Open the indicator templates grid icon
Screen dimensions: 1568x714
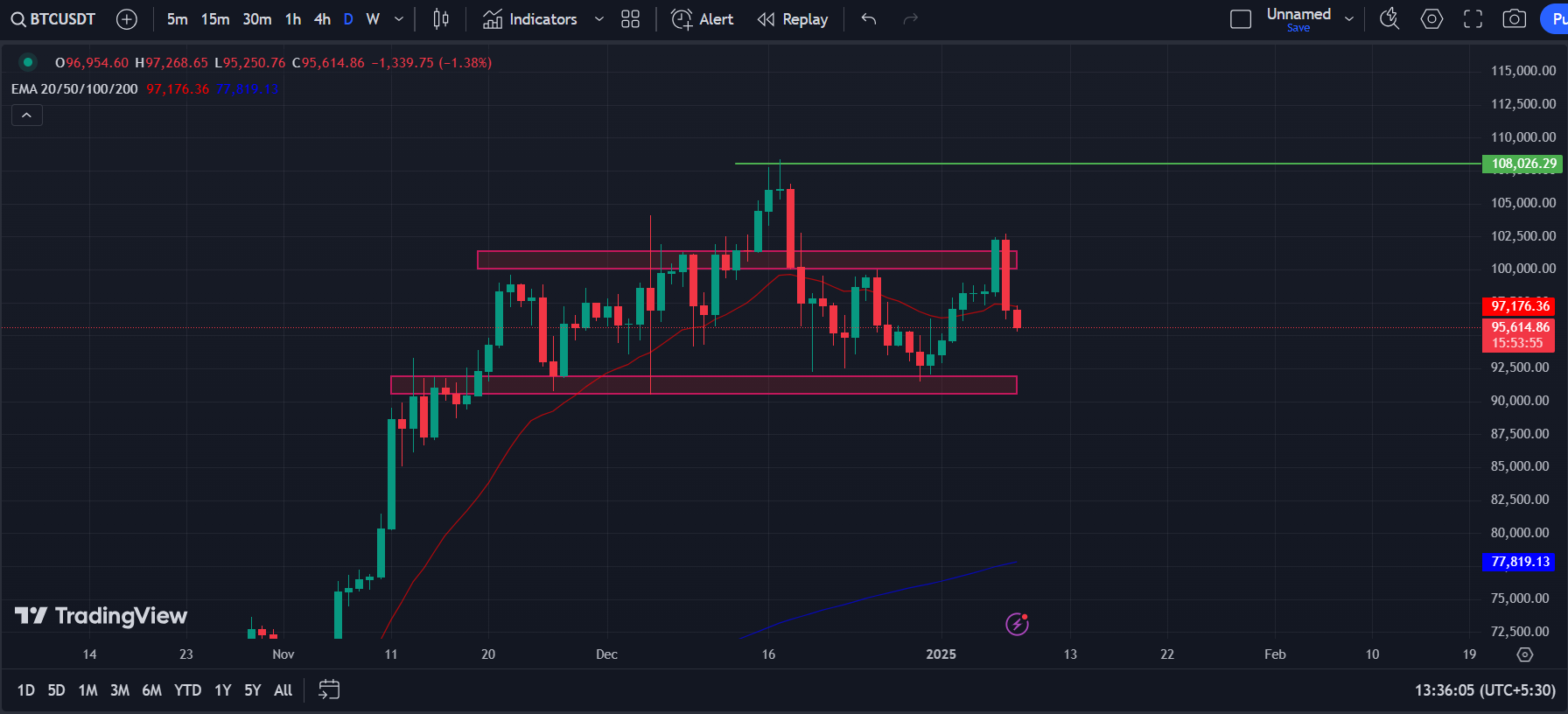(x=630, y=19)
